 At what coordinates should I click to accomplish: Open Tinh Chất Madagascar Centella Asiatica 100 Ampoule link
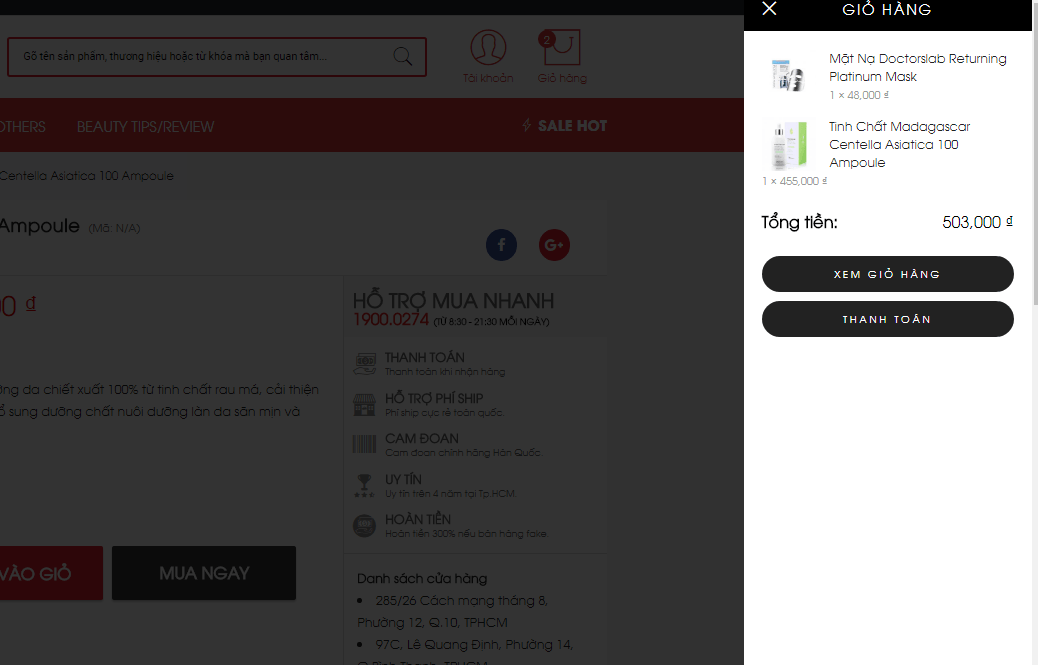[x=899, y=144]
